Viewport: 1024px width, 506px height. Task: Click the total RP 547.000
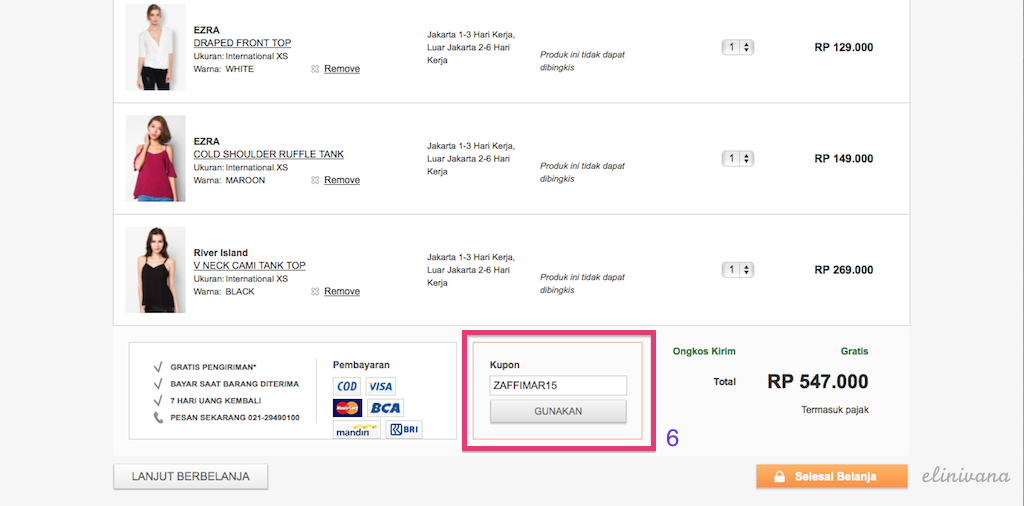[x=818, y=381]
